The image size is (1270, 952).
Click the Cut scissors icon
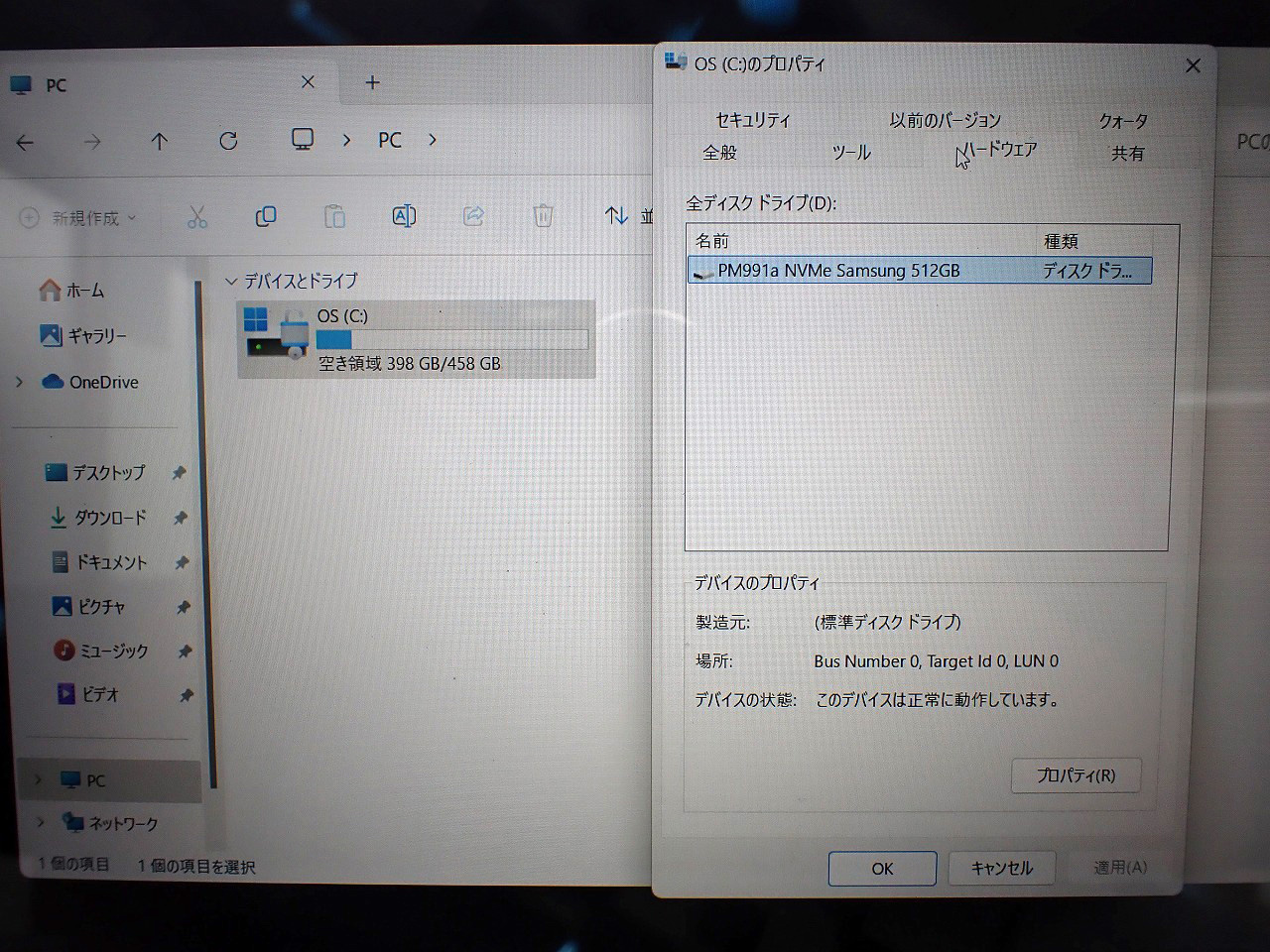(196, 216)
